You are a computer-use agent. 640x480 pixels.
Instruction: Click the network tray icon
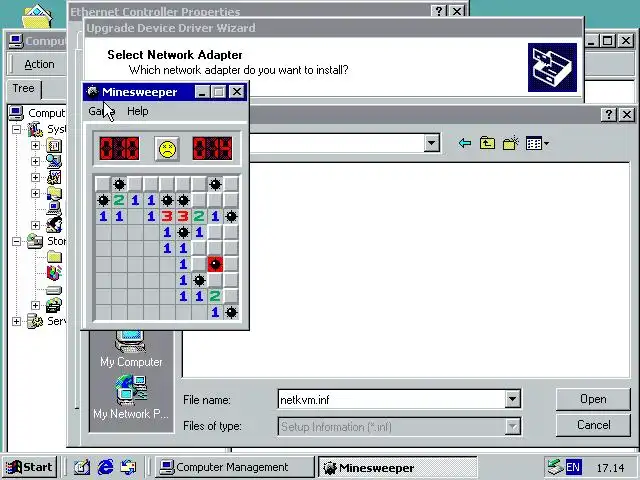555,467
